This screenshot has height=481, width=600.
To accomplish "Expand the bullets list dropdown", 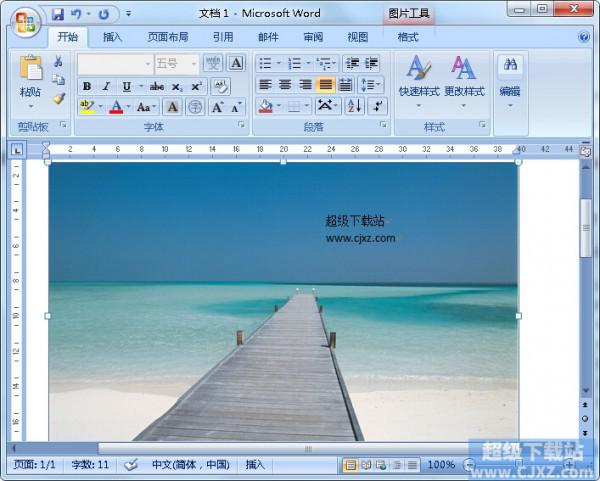I will (279, 64).
